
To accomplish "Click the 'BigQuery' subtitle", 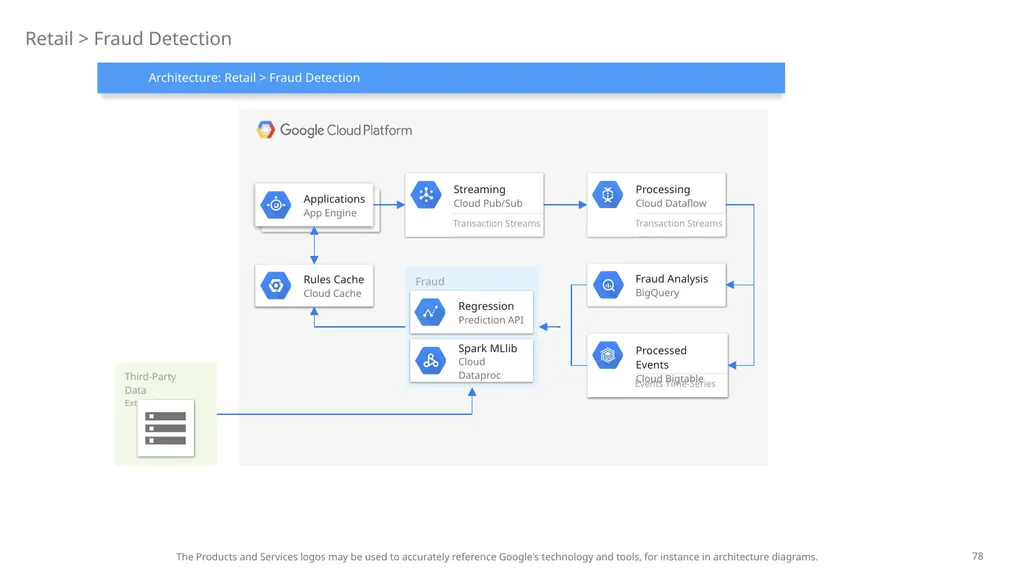I will pos(657,293).
